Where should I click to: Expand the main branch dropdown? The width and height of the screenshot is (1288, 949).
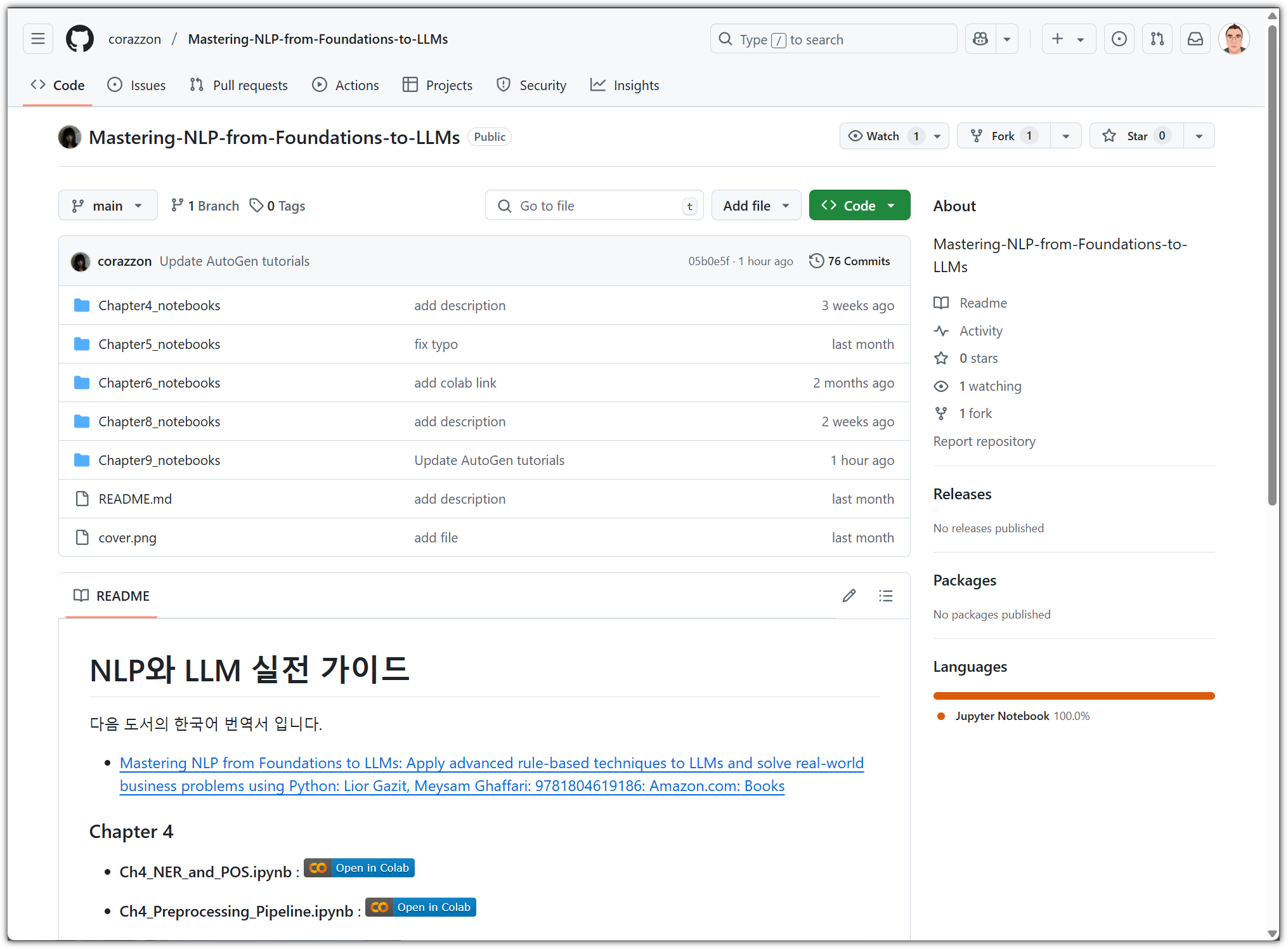[x=108, y=206]
